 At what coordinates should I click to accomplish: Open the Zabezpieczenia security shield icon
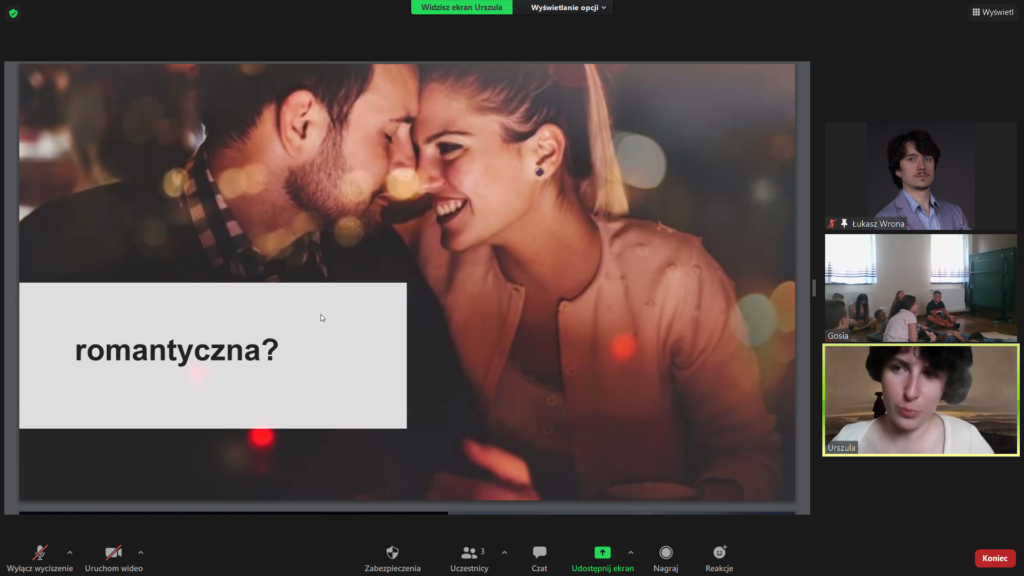392,553
